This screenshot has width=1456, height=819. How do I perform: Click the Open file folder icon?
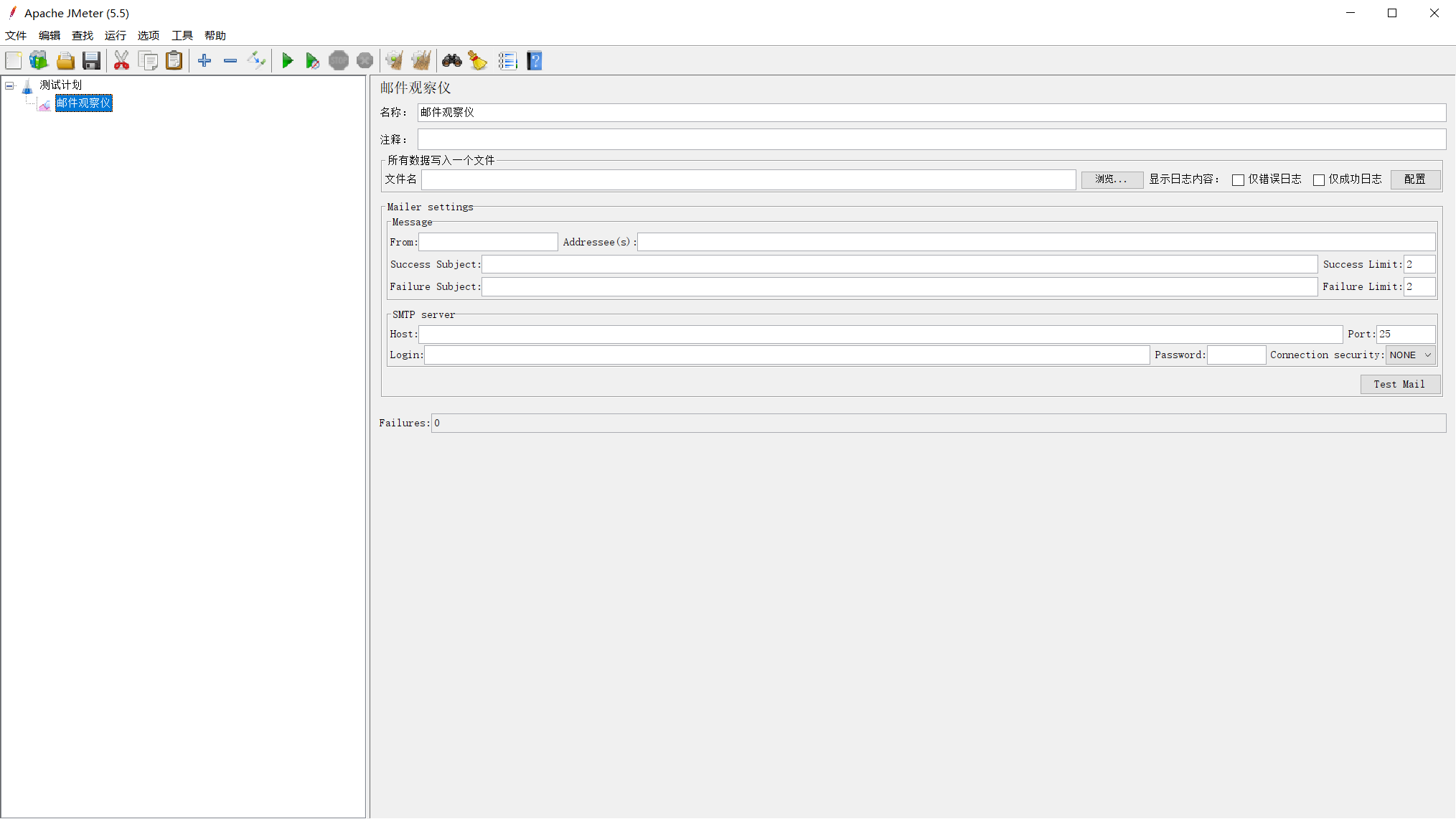click(x=65, y=61)
